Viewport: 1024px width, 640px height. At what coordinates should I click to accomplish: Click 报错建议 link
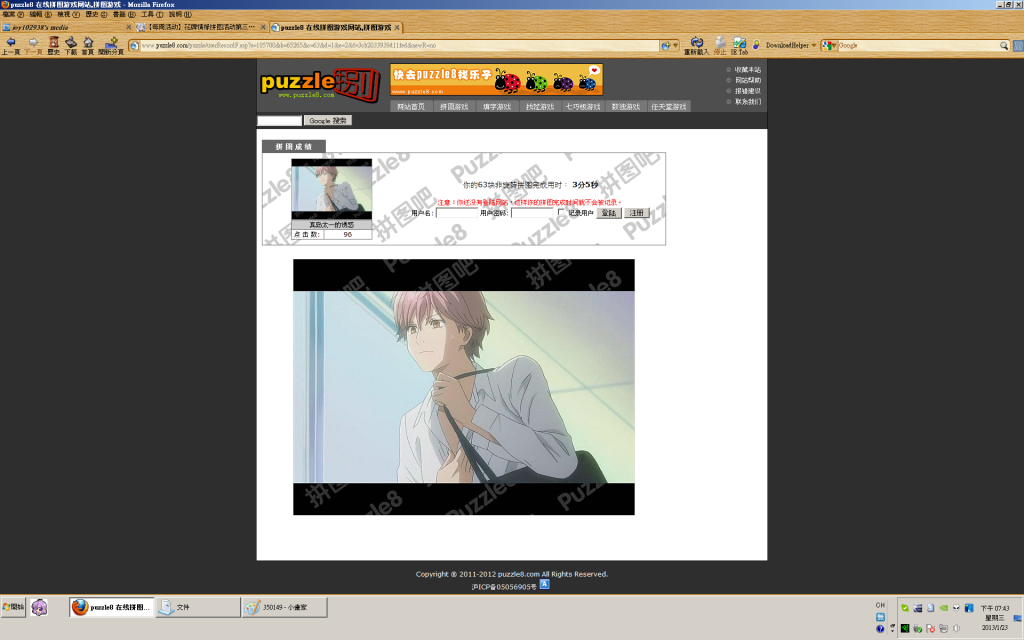[x=748, y=91]
